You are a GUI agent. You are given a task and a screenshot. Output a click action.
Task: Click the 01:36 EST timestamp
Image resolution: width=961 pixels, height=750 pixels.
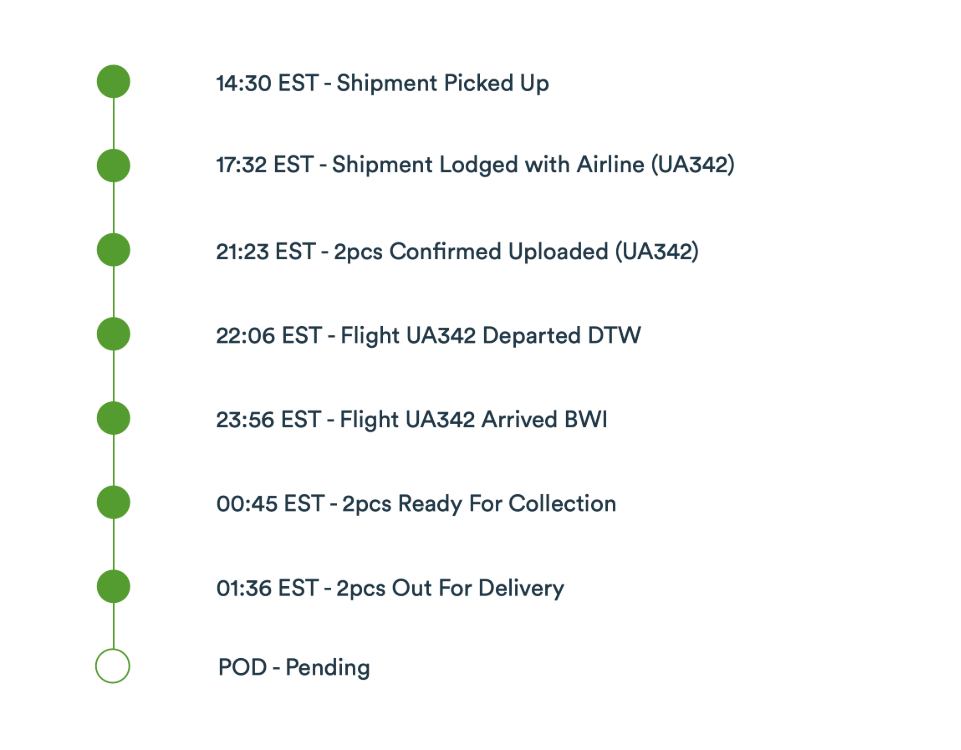266,588
